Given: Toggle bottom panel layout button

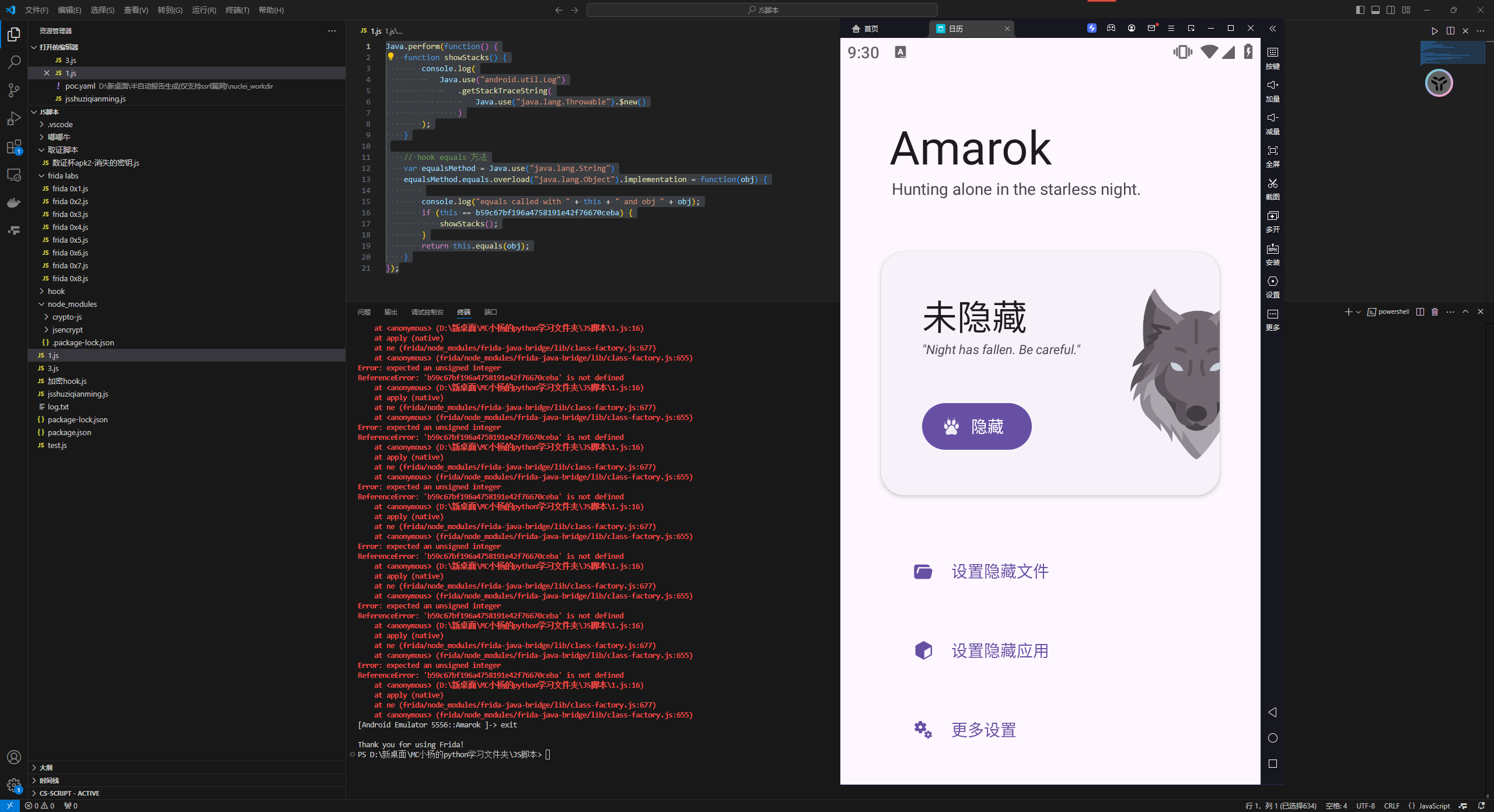Looking at the screenshot, I should [1376, 10].
